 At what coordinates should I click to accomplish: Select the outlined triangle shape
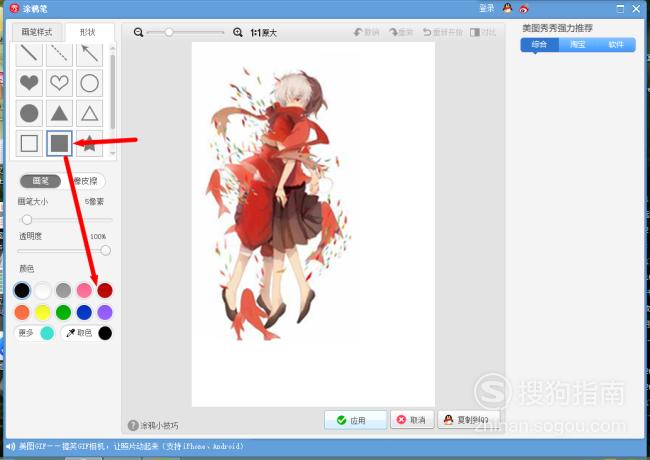coord(90,113)
